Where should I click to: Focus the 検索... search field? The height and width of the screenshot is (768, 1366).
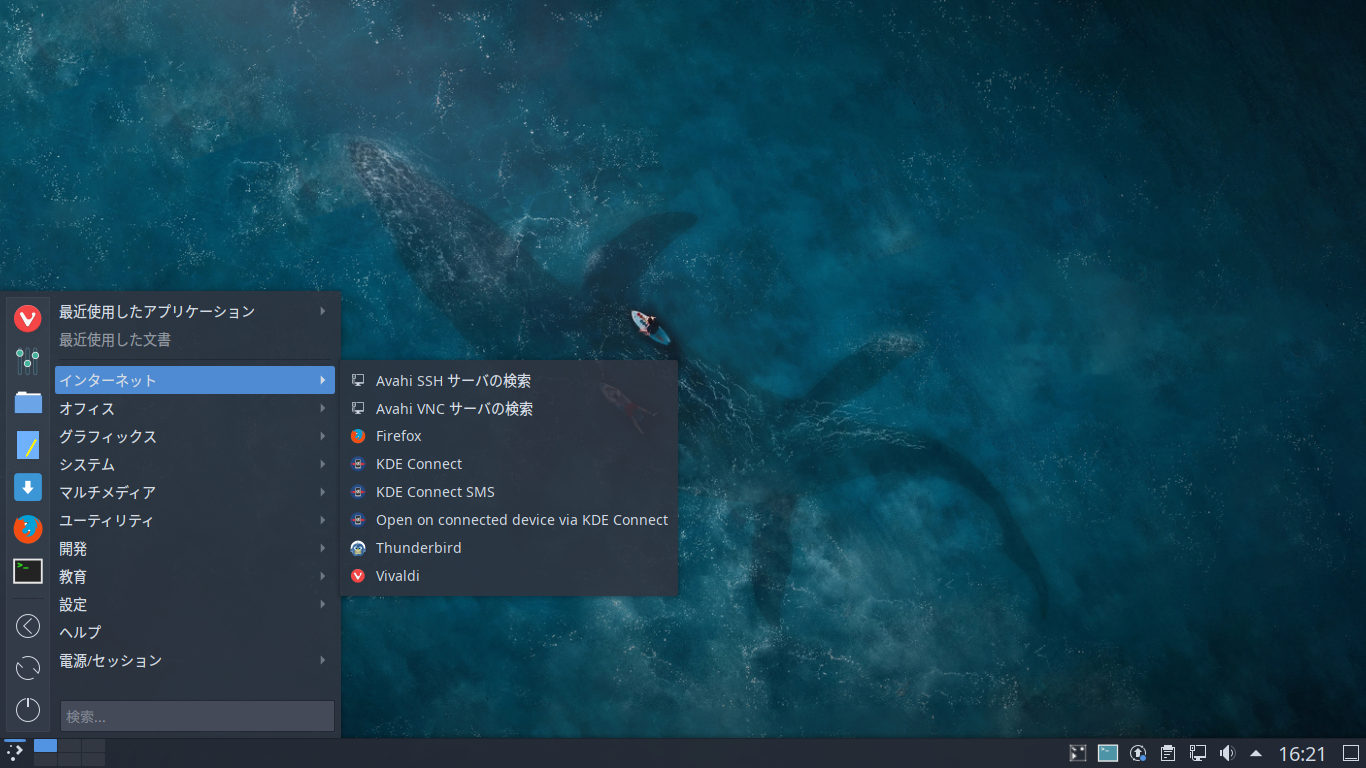coord(197,716)
